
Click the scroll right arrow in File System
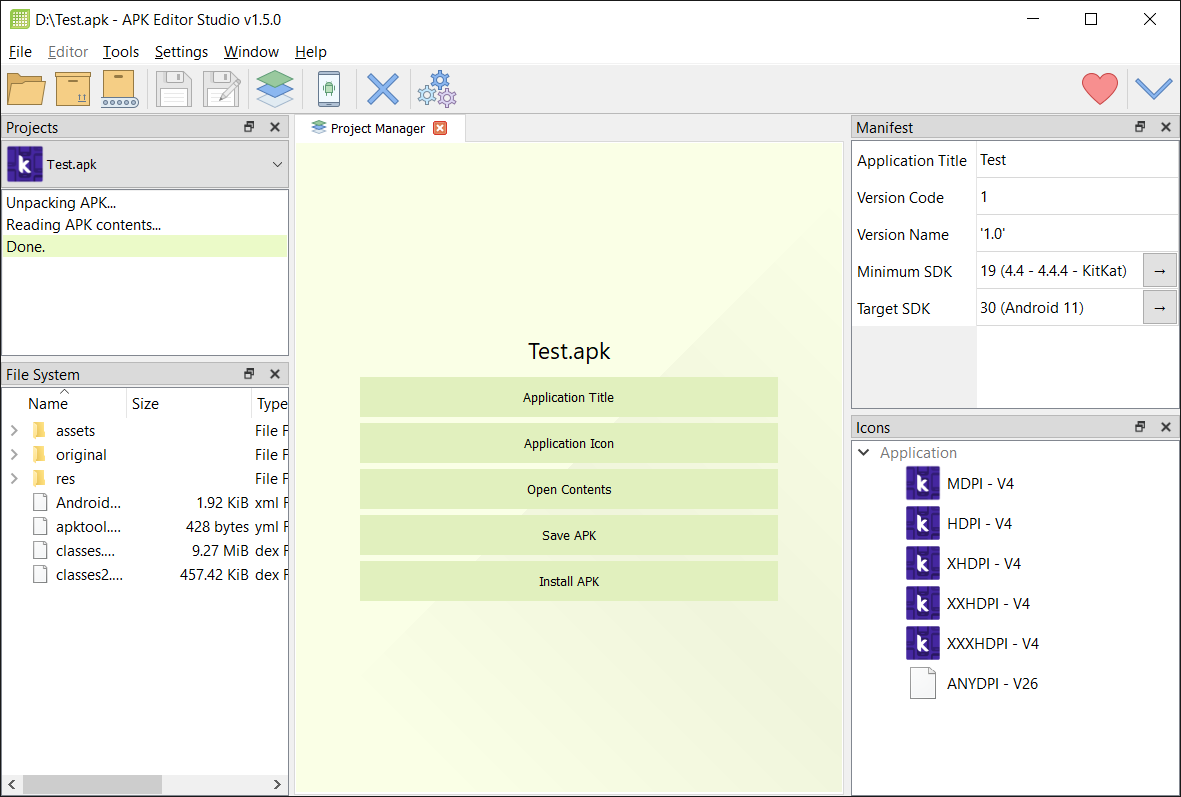tap(277, 784)
